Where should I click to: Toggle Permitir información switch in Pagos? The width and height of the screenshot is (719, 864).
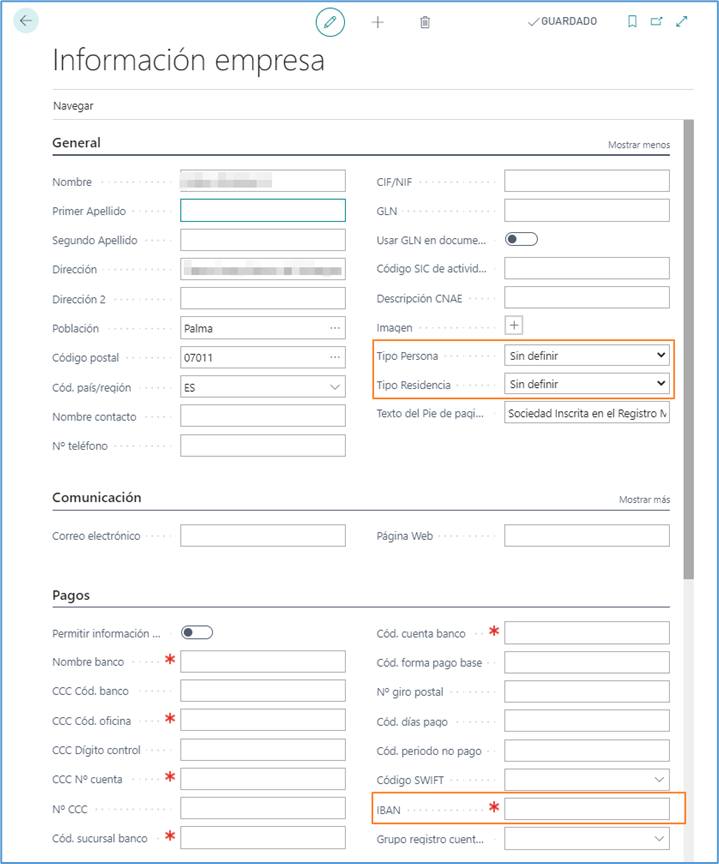tap(197, 632)
